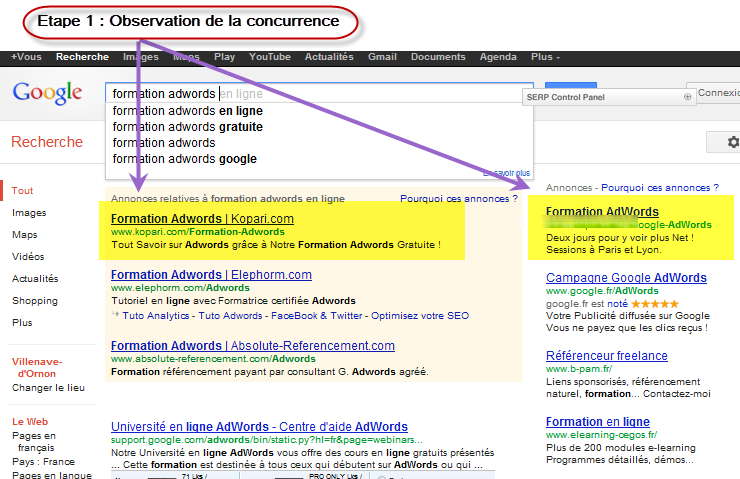Click En savoir plus in suggestions box
740x479 pixels.
(506, 173)
